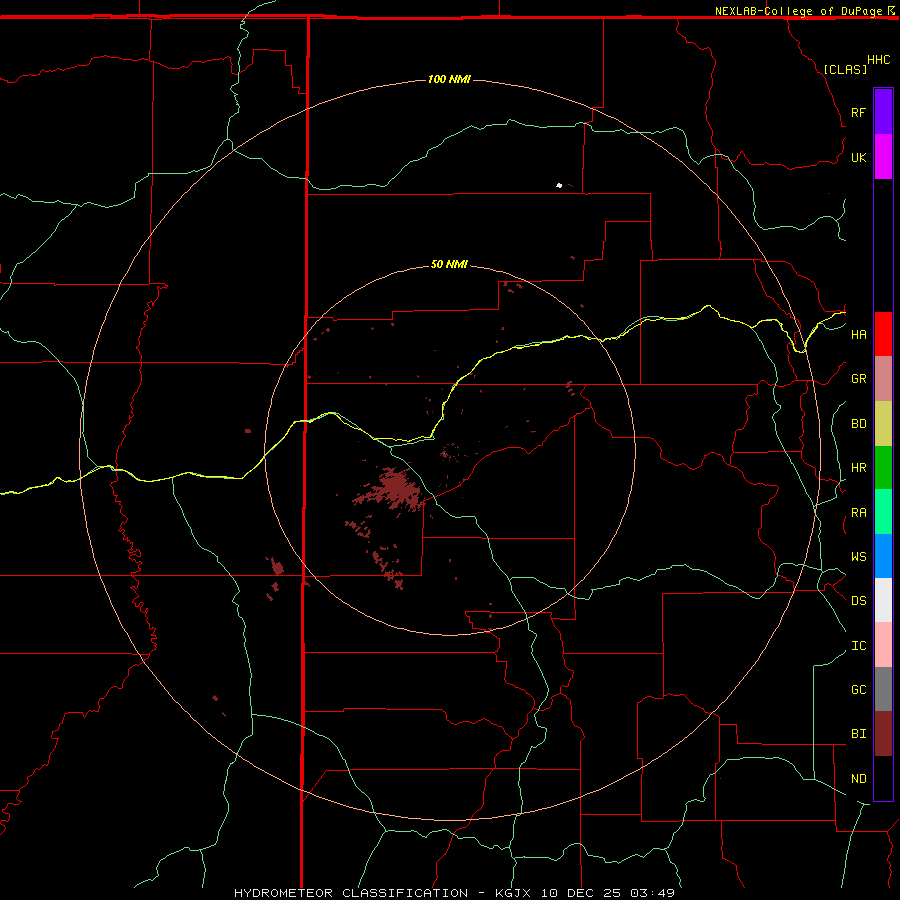Image resolution: width=900 pixels, height=900 pixels.
Task: Click the GR legend label
Action: [x=858, y=379]
